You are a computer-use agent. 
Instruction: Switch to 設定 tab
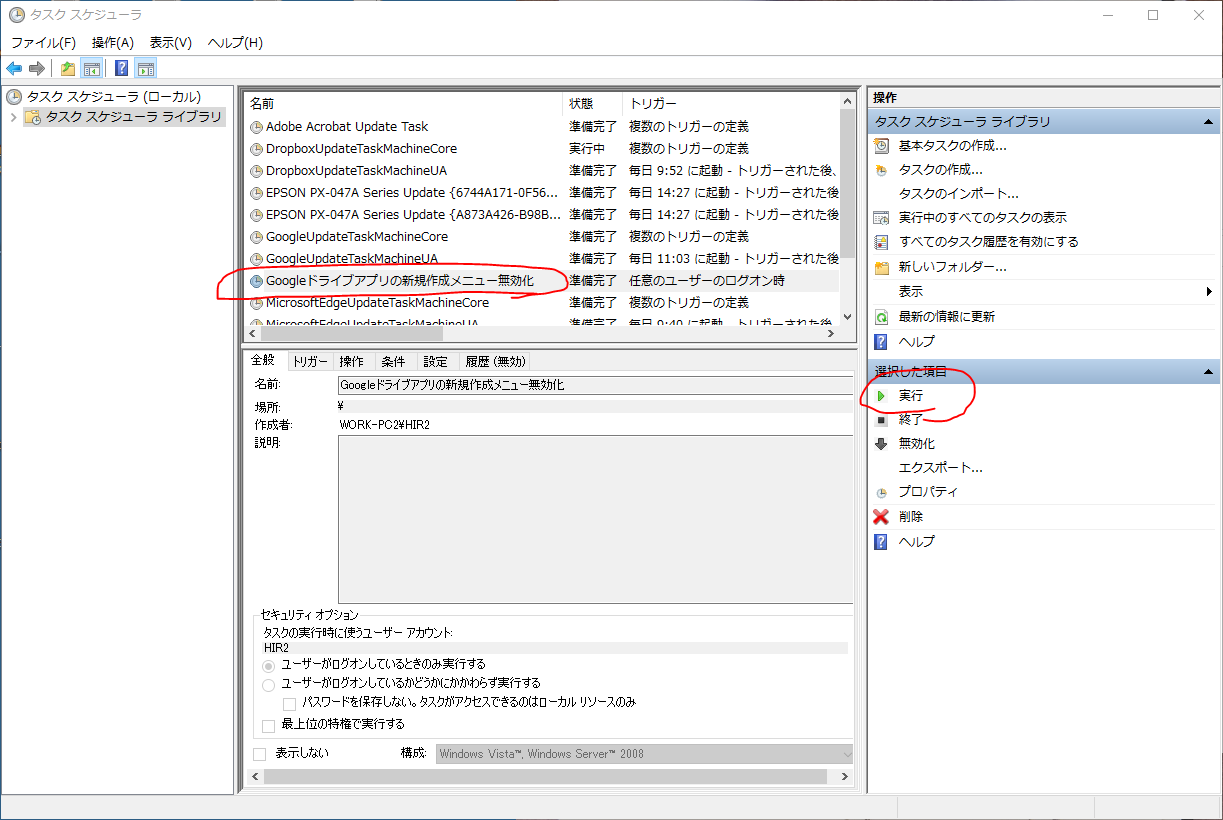(x=435, y=362)
